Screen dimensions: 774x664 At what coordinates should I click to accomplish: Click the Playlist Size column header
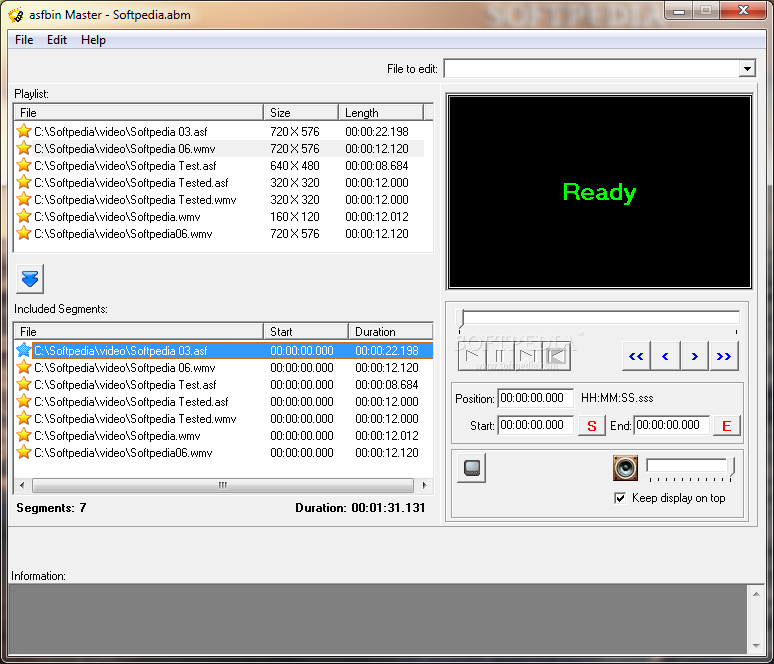[x=301, y=113]
